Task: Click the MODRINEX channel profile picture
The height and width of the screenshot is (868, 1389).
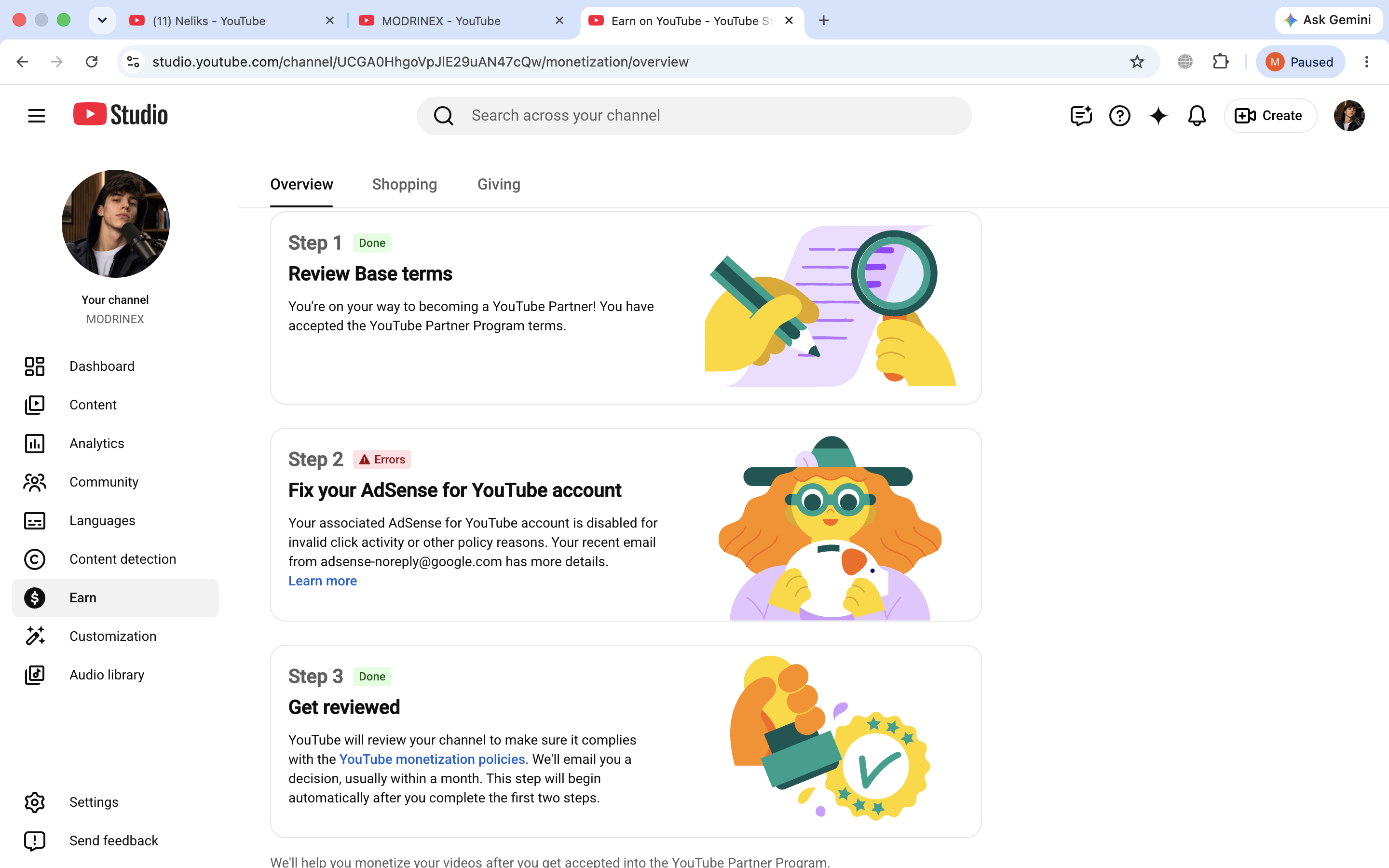Action: pyautogui.click(x=115, y=223)
